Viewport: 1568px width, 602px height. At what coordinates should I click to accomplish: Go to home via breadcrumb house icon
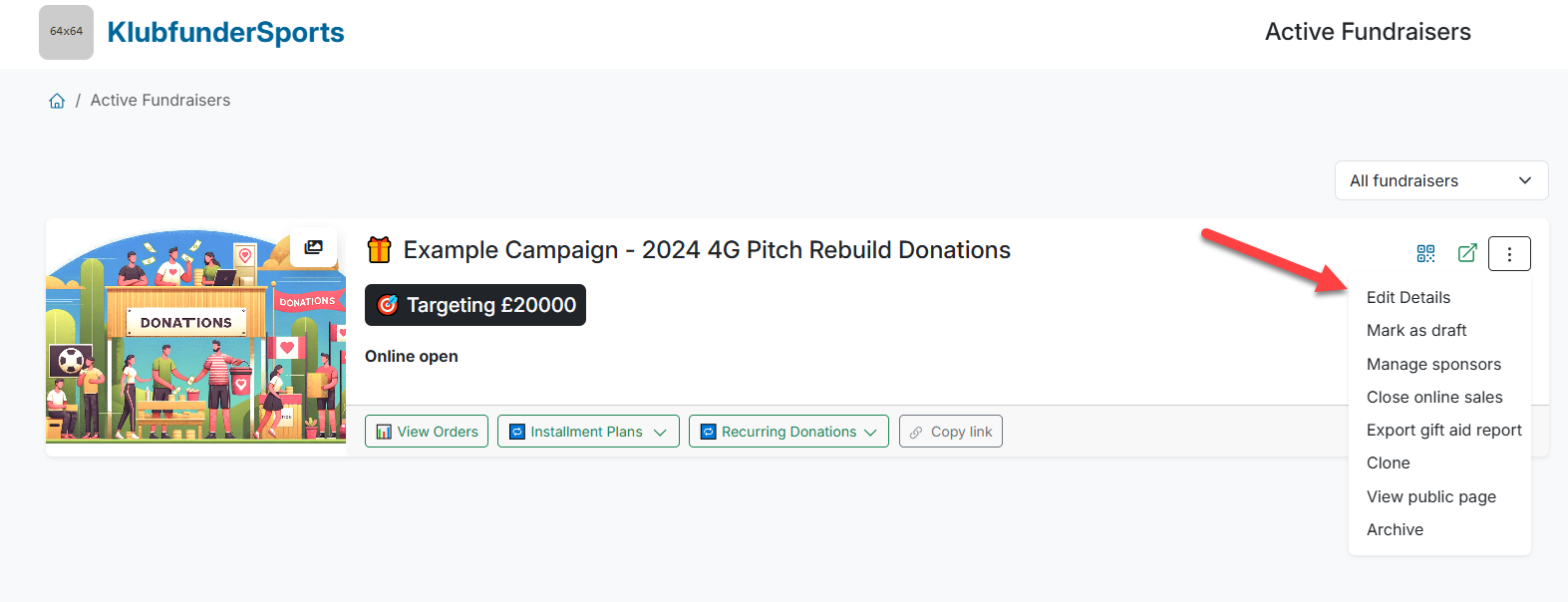tap(57, 101)
